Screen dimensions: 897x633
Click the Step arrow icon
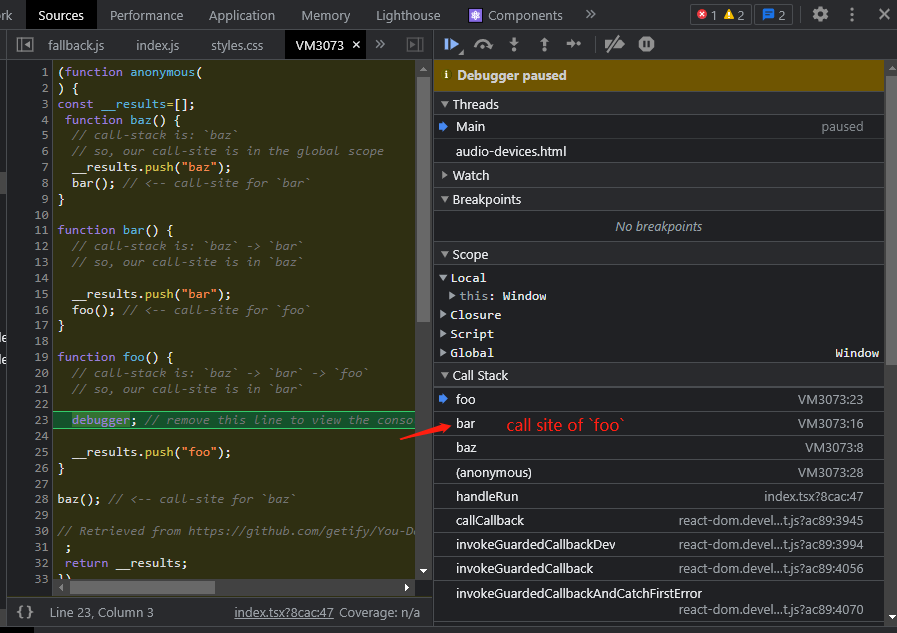pyautogui.click(x=573, y=44)
